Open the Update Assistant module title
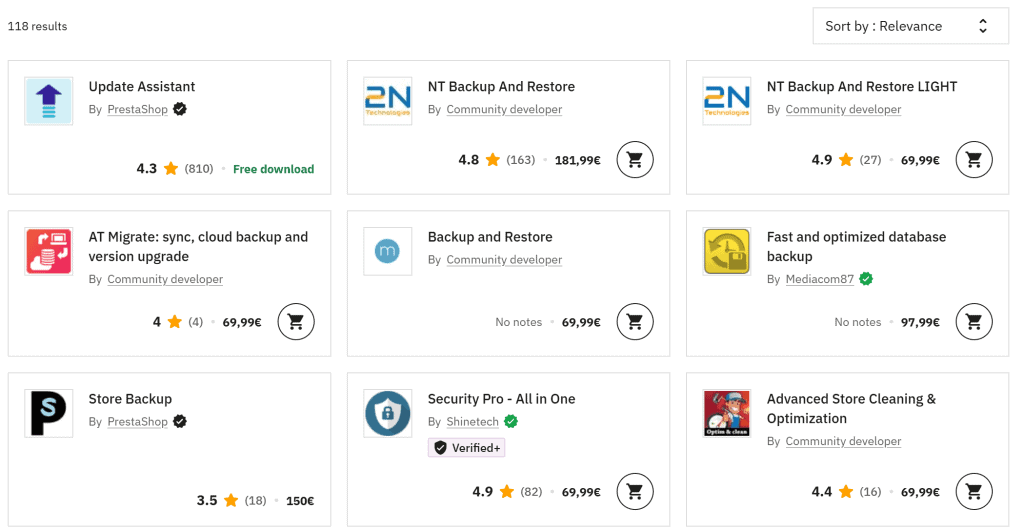 click(x=142, y=86)
